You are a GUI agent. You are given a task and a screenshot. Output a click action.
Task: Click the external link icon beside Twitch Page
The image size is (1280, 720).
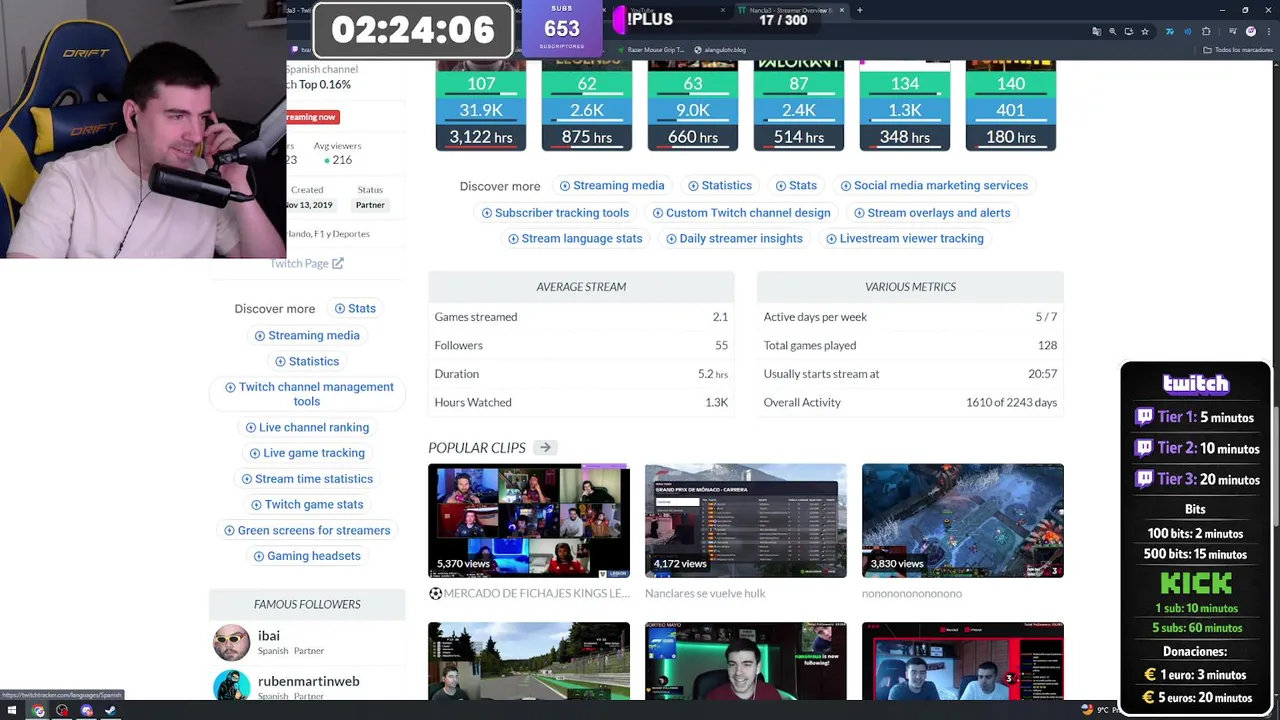(338, 263)
